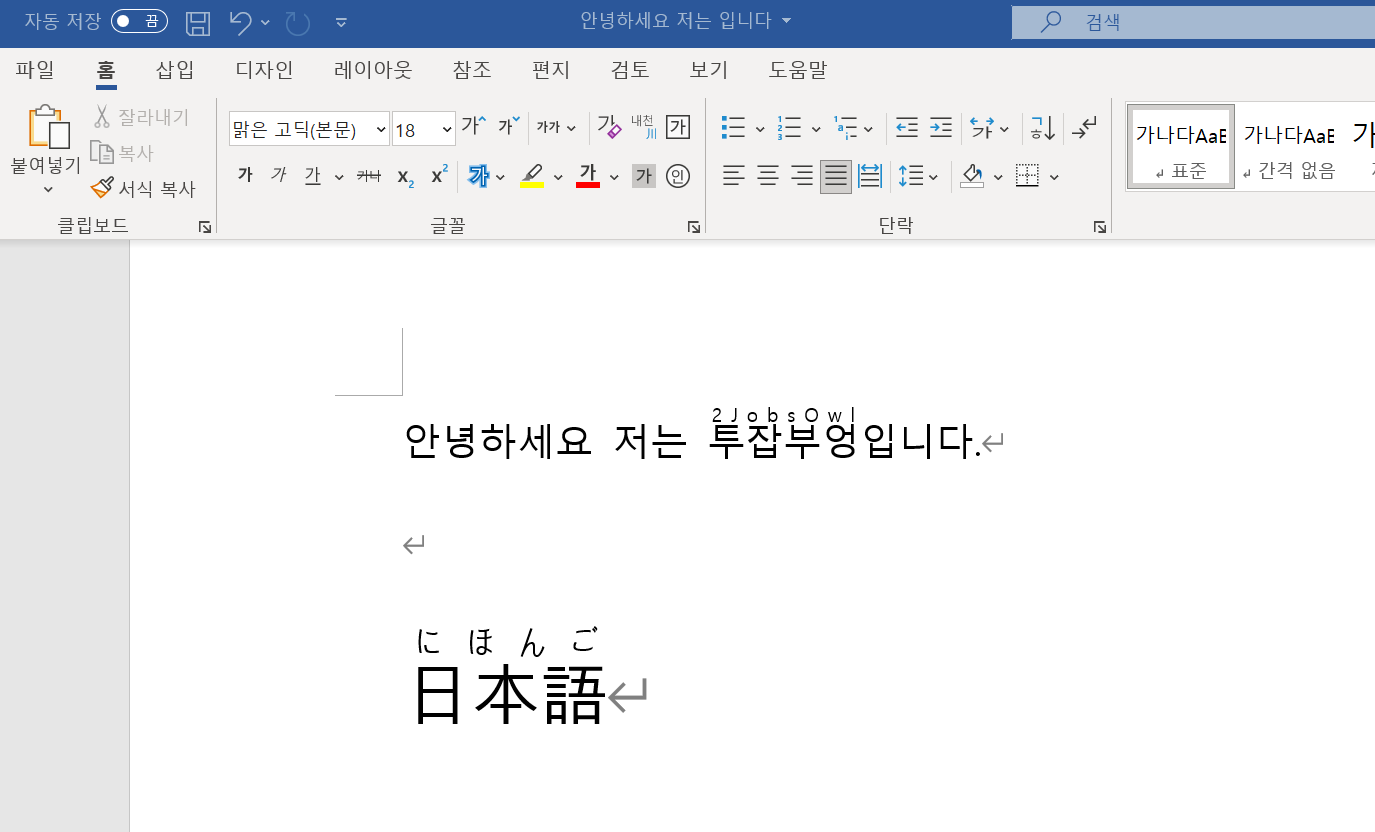Click the Cut (잘라내기) scissors button
The width and height of the screenshot is (1375, 832).
coord(141,117)
